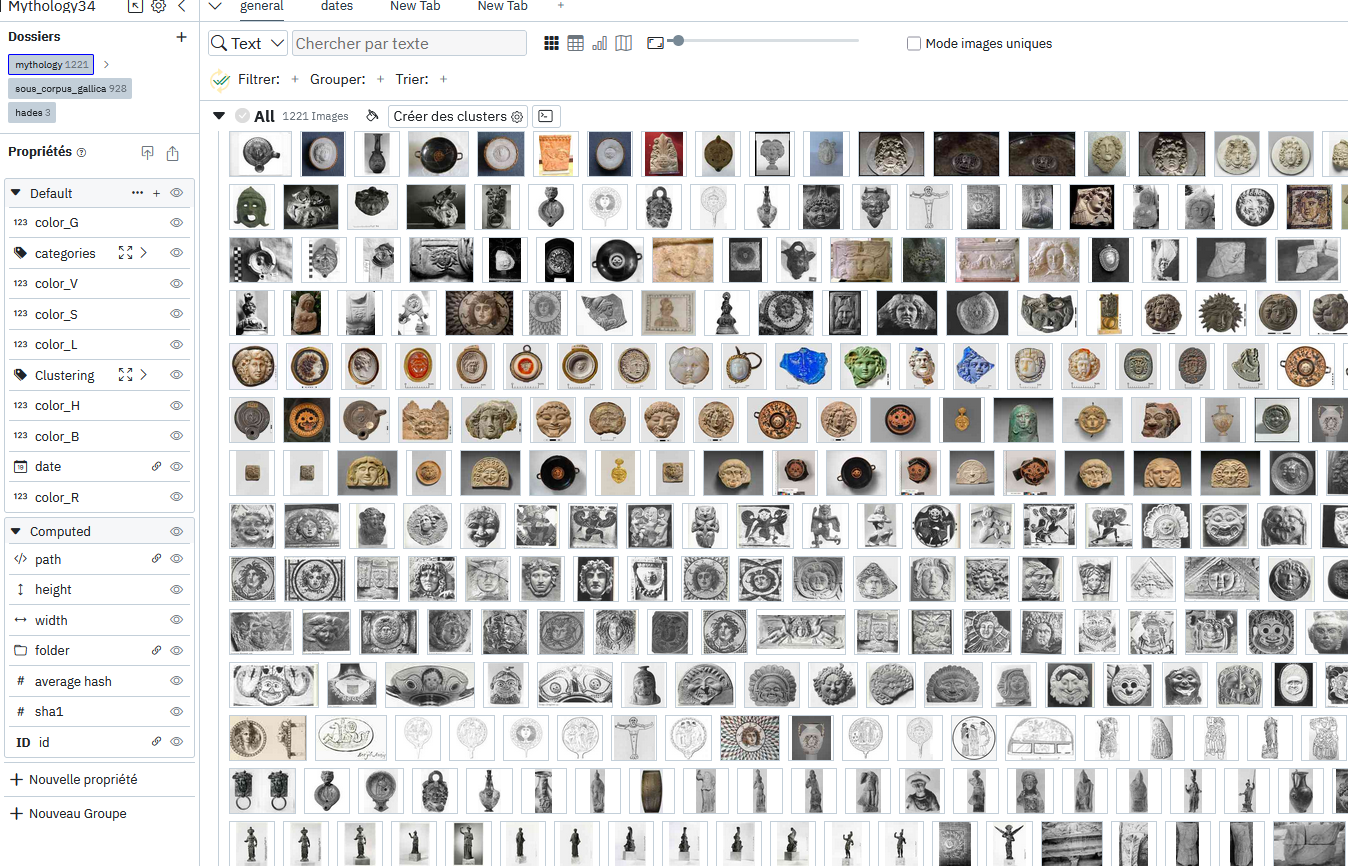Select the grid view icon
Screen dimensions: 1348x866
(551, 43)
